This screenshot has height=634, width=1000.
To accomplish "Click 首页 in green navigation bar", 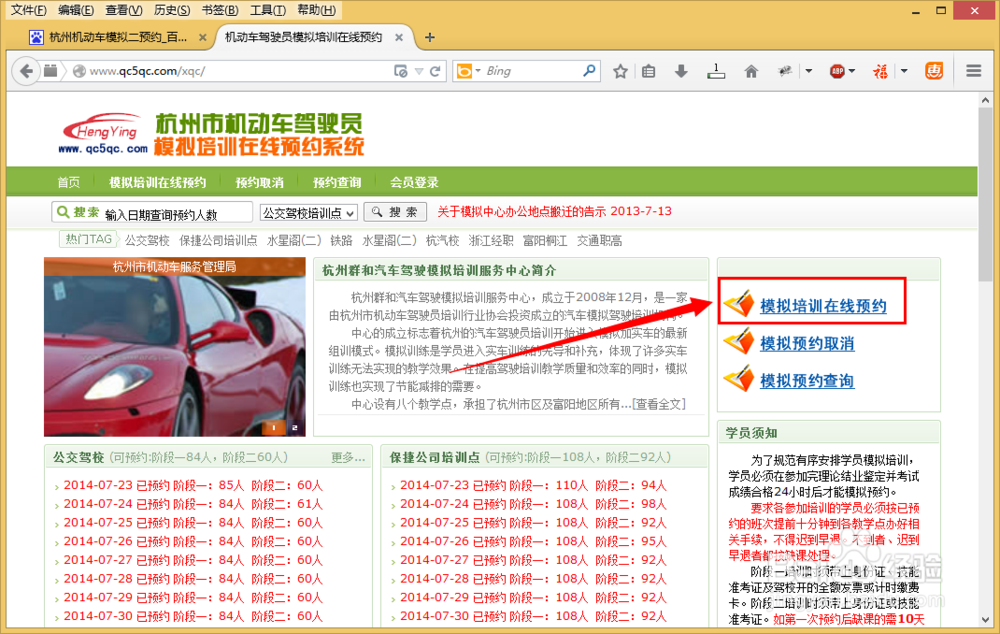I will pyautogui.click(x=69, y=182).
